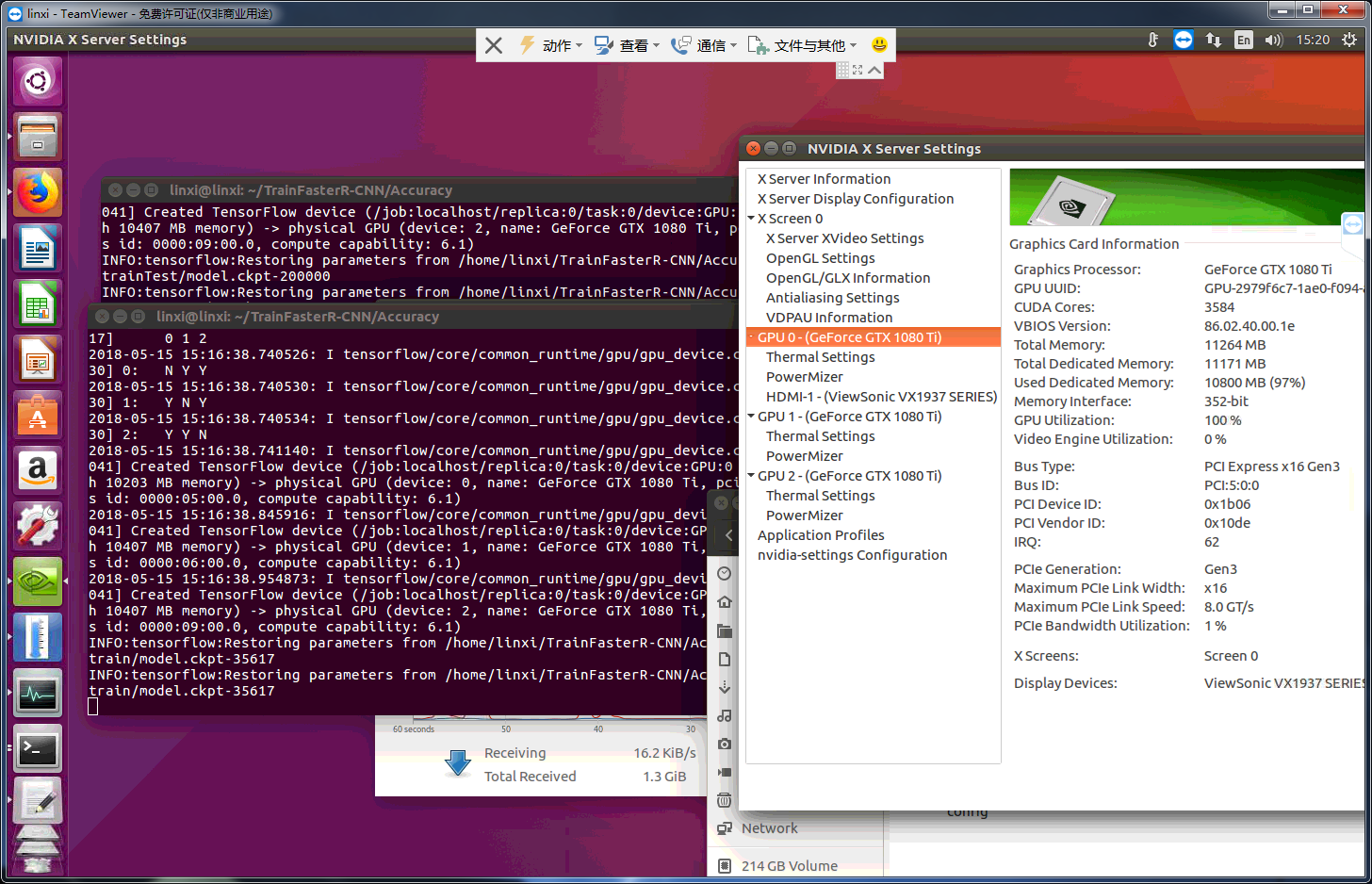Select Application Profiles
The width and height of the screenshot is (1372, 884).
[x=821, y=535]
